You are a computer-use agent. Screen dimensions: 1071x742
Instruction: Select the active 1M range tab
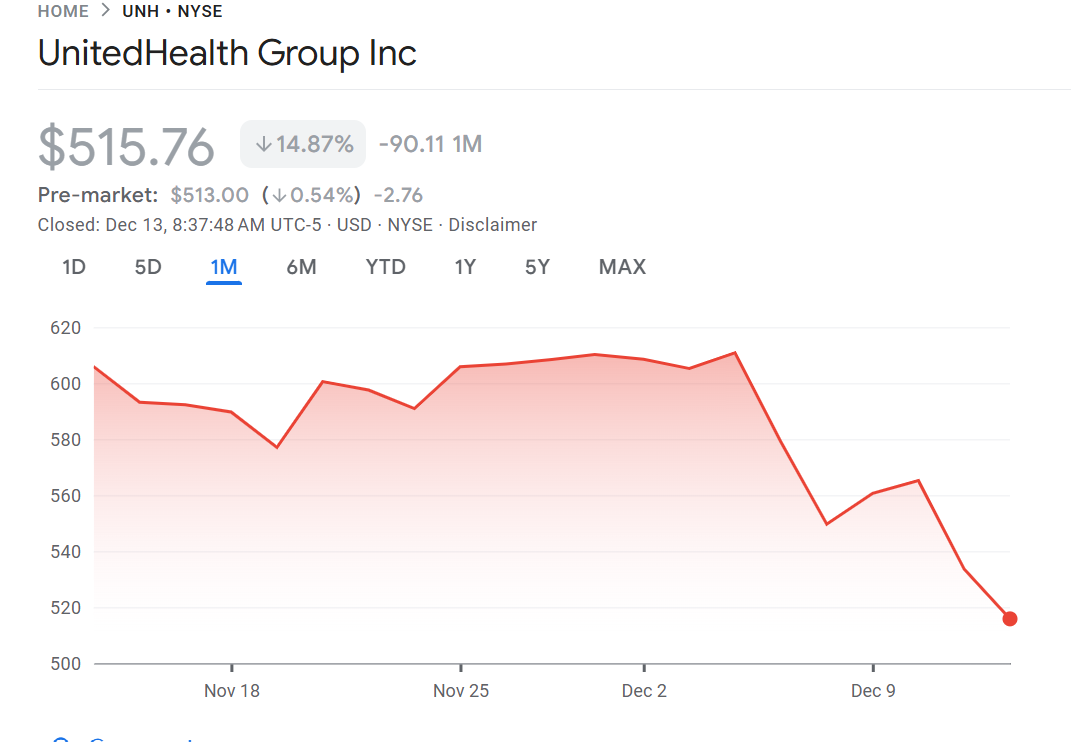224,267
